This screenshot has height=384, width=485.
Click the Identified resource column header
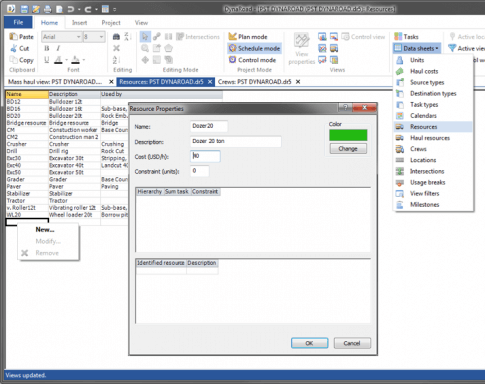[x=161, y=263]
